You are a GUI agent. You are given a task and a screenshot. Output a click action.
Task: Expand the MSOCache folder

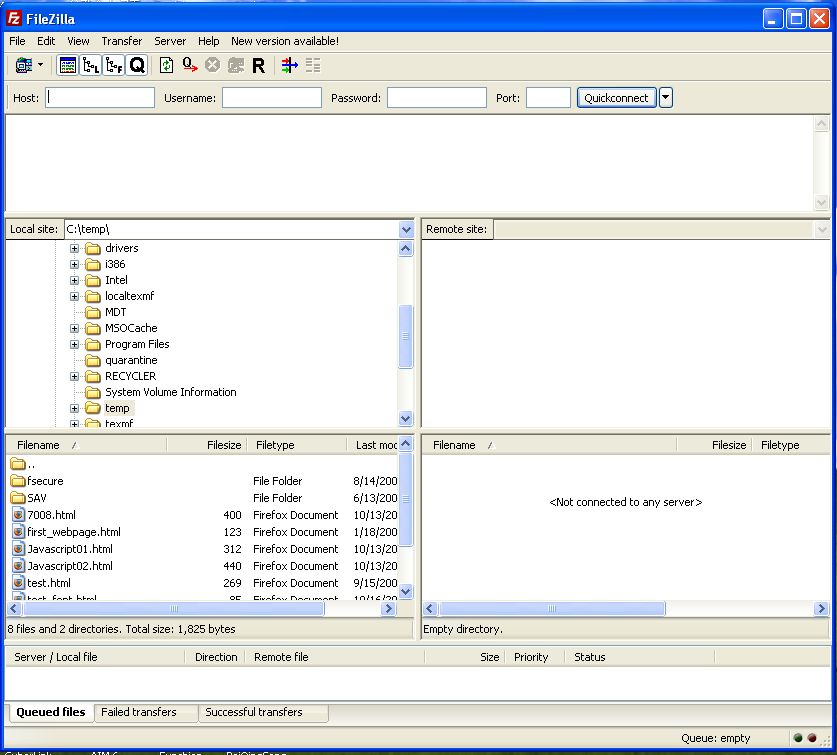coord(74,329)
